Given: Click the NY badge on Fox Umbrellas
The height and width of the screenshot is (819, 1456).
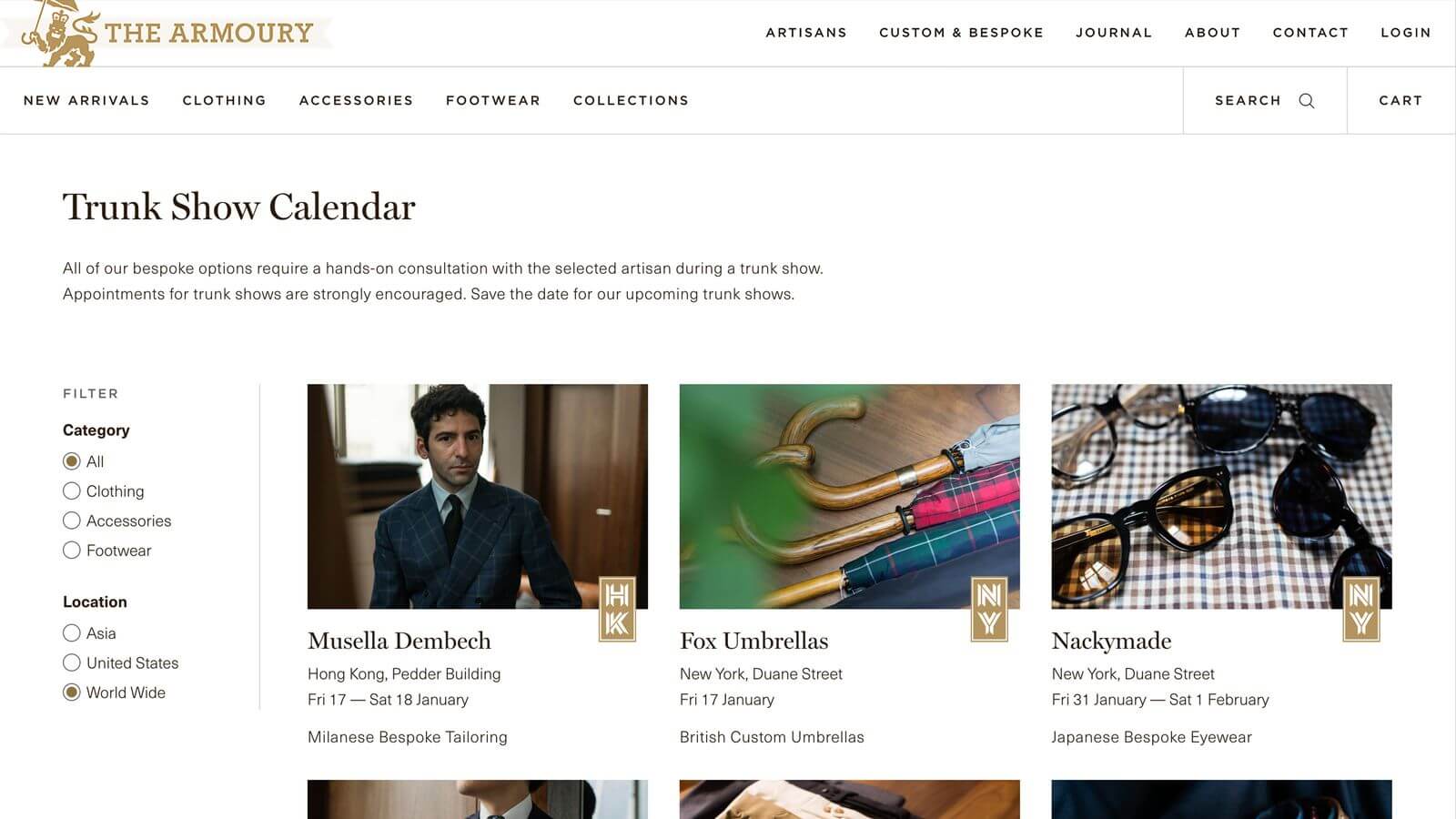Looking at the screenshot, I should [989, 609].
